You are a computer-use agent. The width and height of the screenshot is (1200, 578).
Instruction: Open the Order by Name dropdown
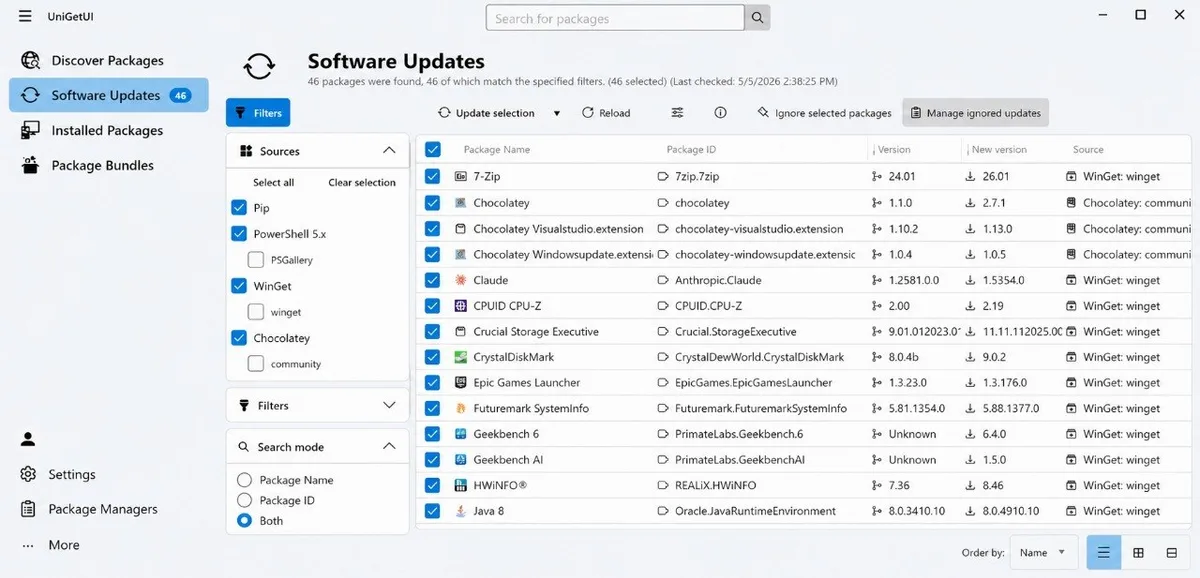(1044, 552)
